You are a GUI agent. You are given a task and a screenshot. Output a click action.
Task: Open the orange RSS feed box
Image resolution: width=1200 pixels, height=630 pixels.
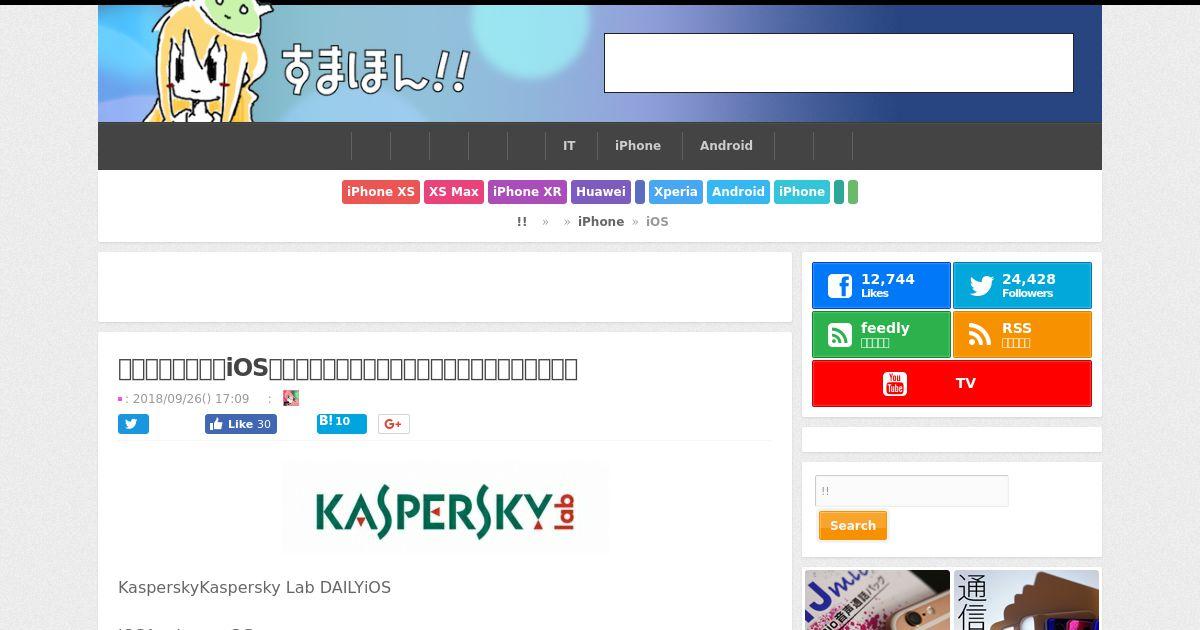1022,335
